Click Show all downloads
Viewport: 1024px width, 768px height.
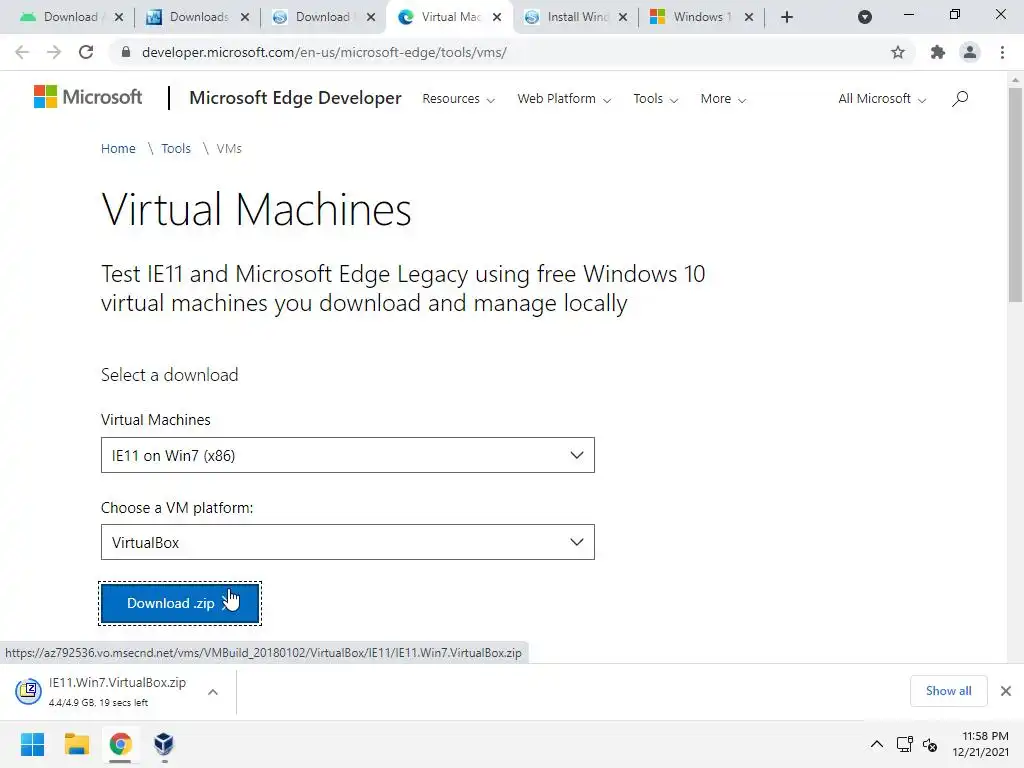coord(948,691)
